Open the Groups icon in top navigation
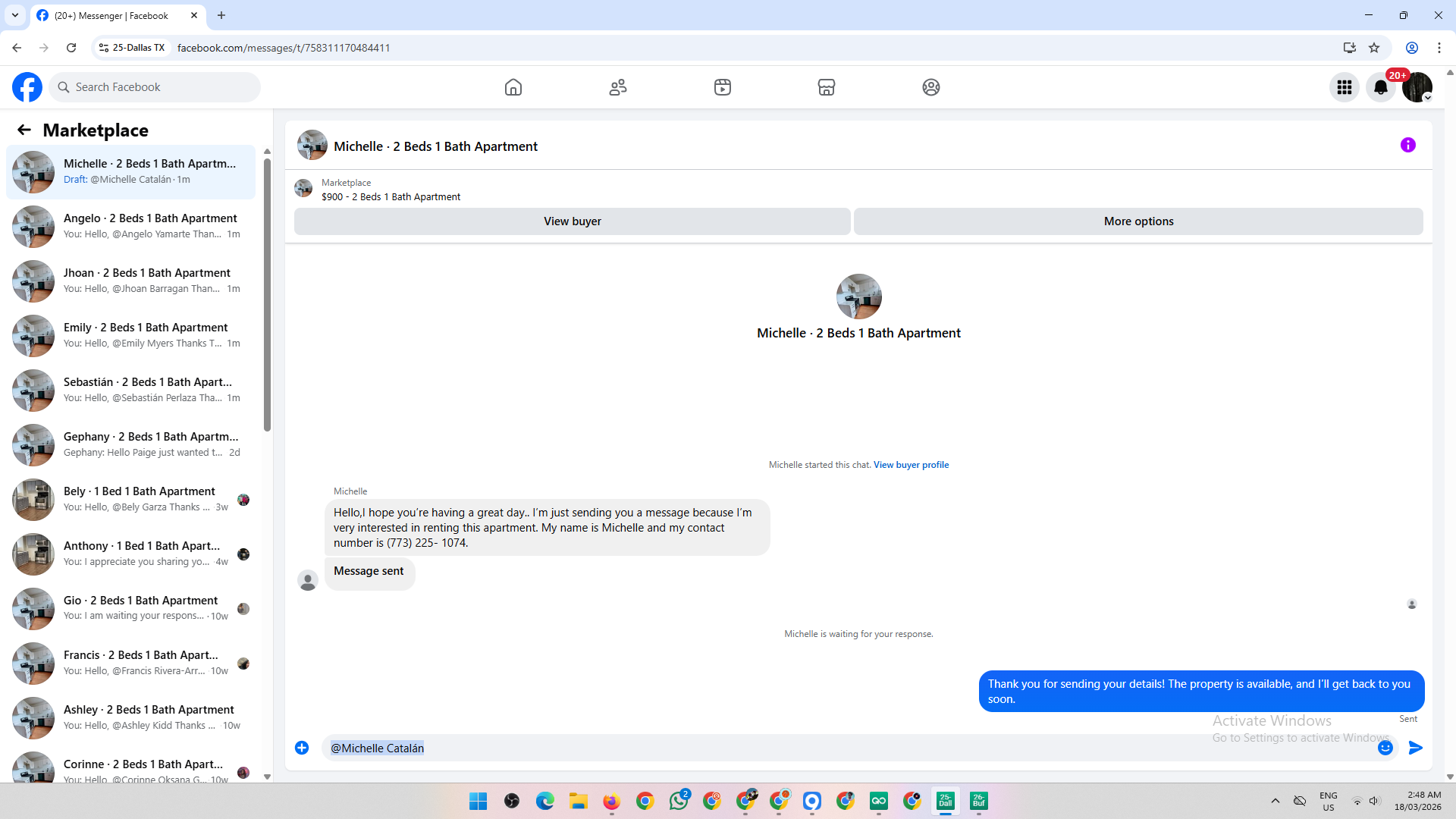The height and width of the screenshot is (819, 1456). click(x=931, y=87)
